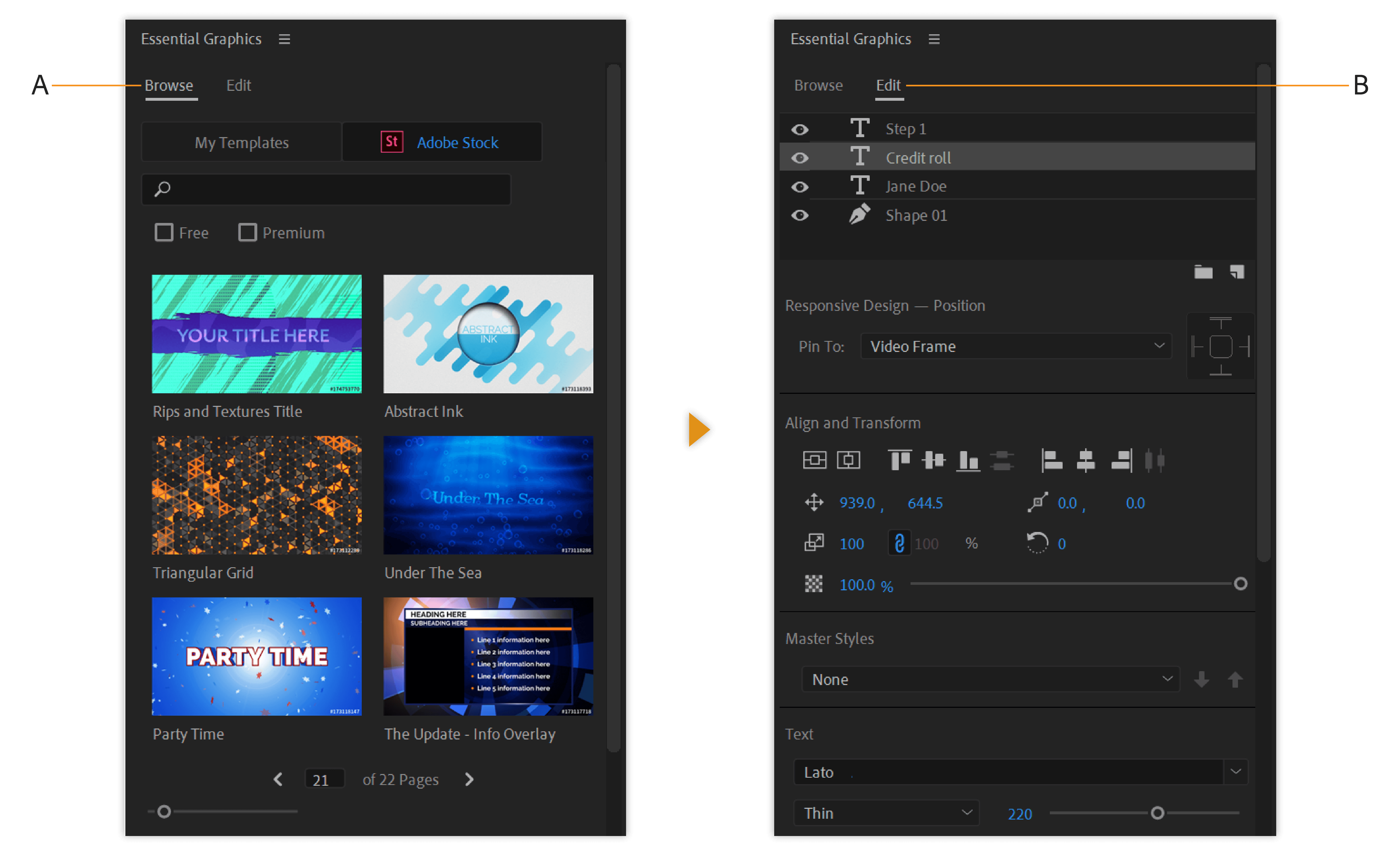
Task: Switch to Edit tab in left panel
Action: (x=239, y=85)
